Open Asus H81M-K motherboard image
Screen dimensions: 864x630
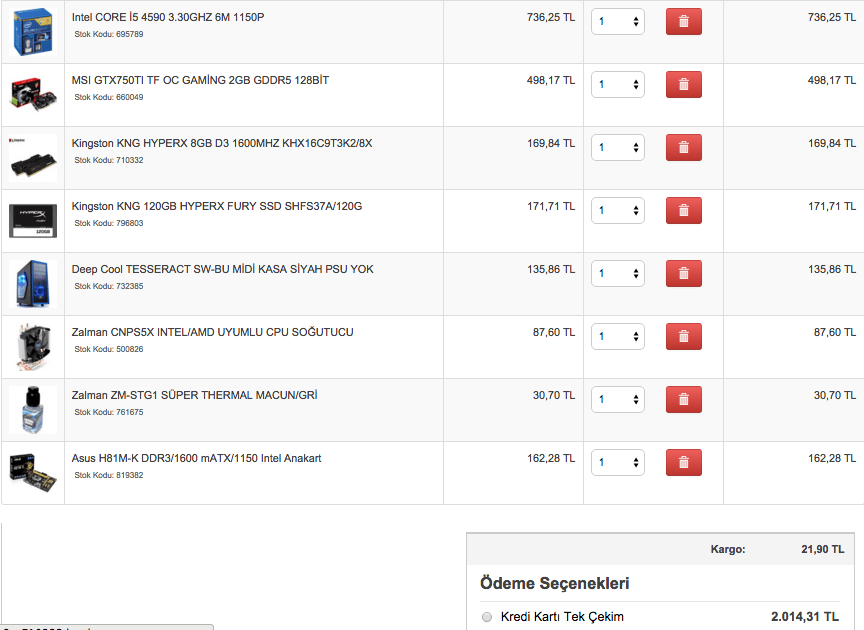[x=33, y=472]
